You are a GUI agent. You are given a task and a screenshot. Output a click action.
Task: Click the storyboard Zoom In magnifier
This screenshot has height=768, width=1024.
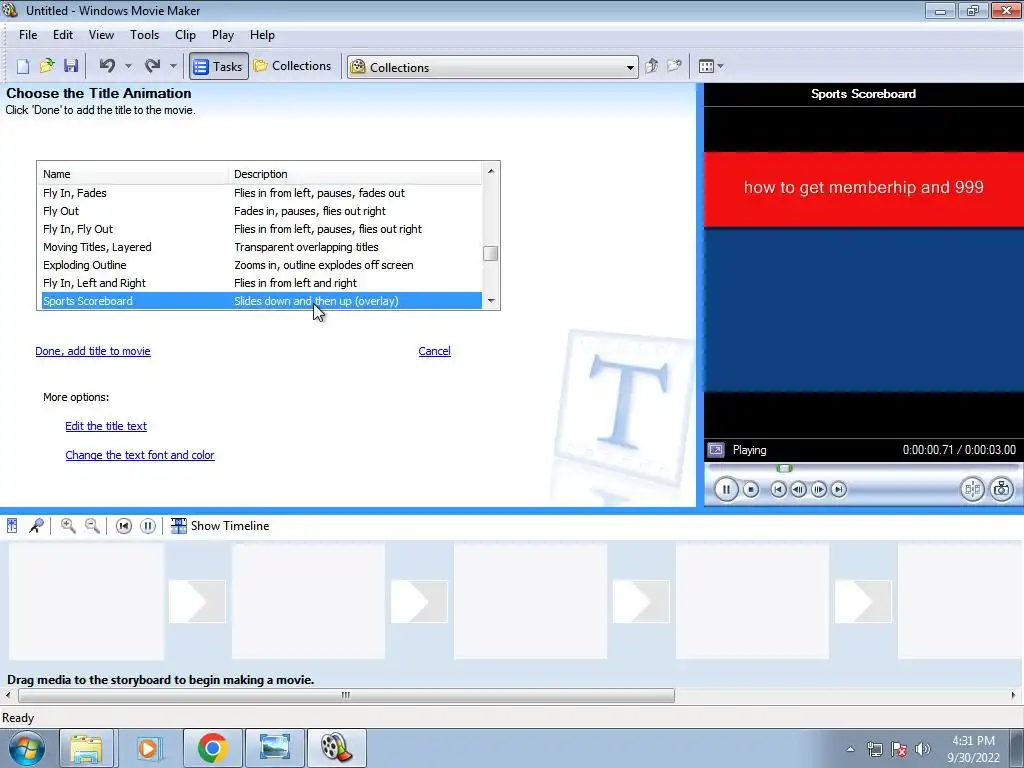[68, 526]
